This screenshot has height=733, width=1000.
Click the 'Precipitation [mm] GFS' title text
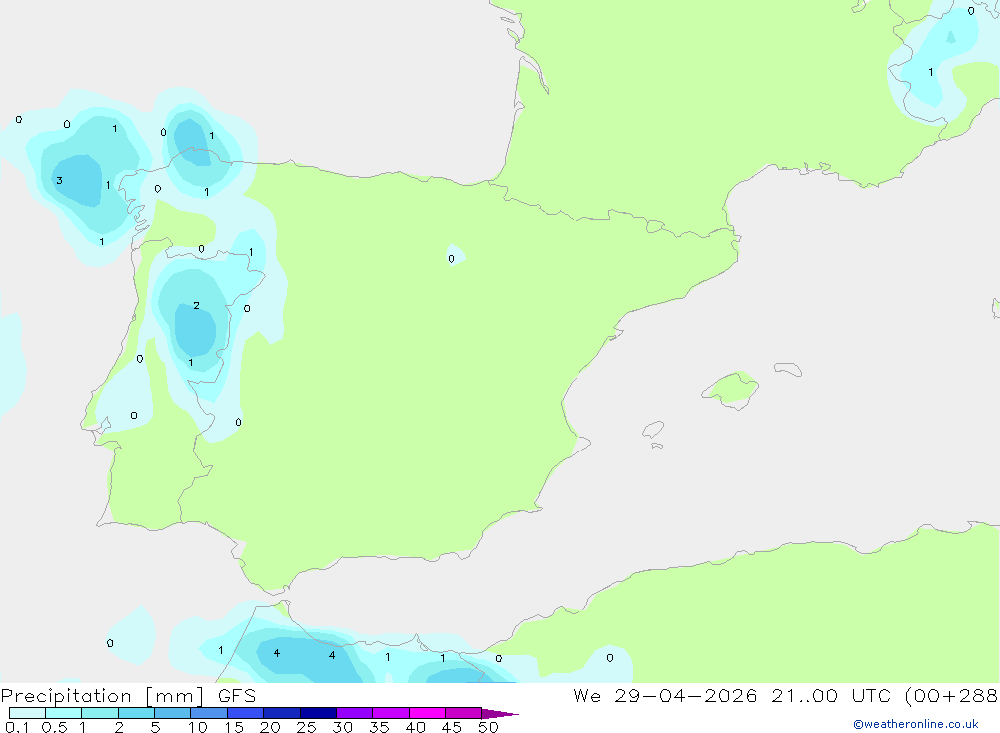[x=128, y=696]
